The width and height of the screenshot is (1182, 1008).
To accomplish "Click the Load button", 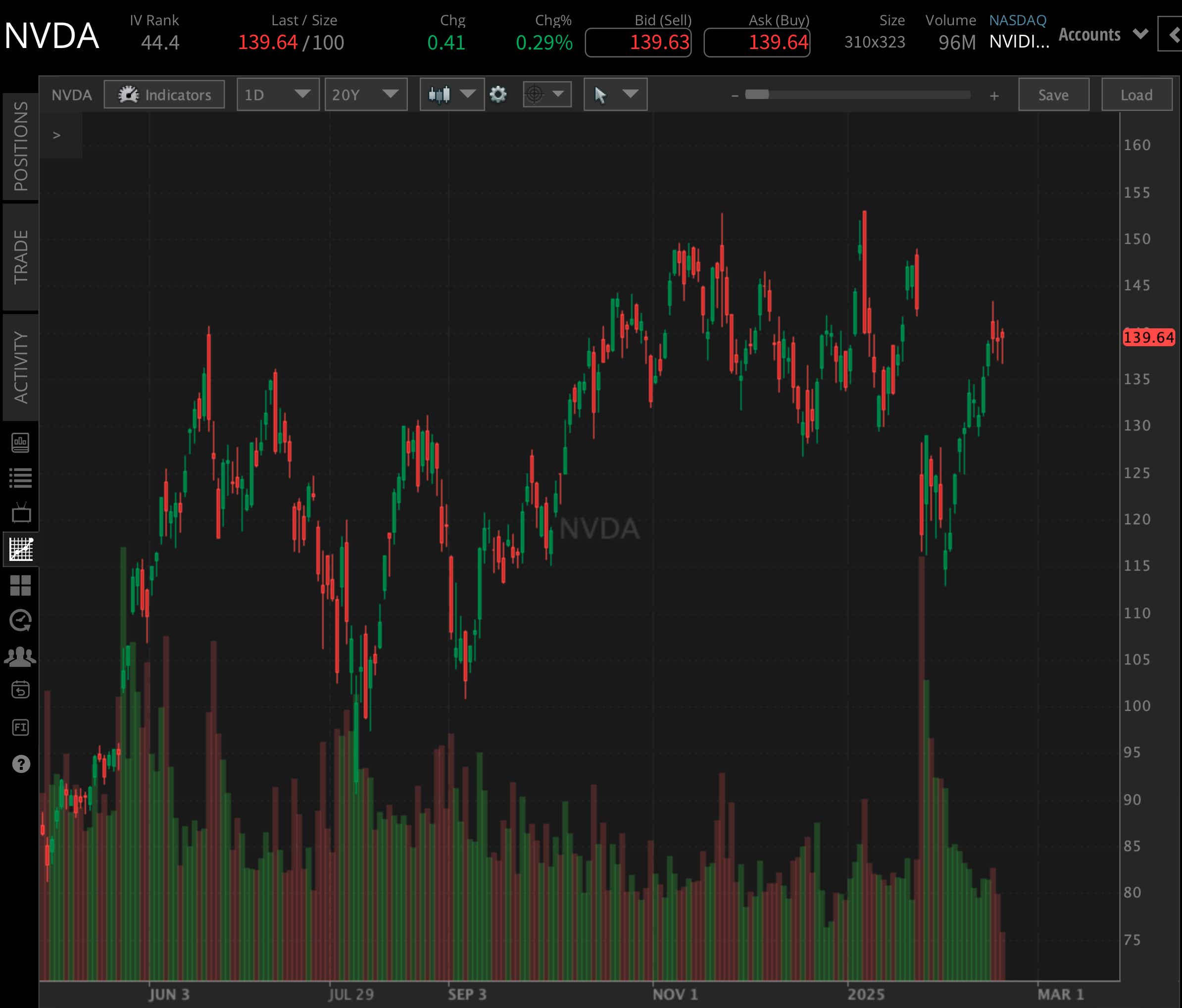I will 1136,95.
